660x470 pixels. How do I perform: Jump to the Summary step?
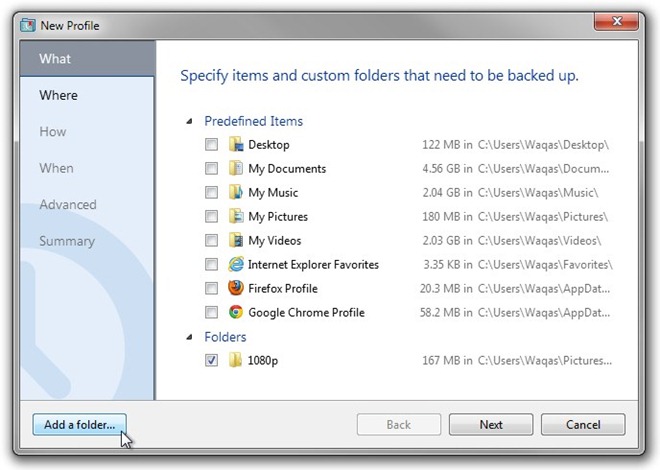[67, 241]
